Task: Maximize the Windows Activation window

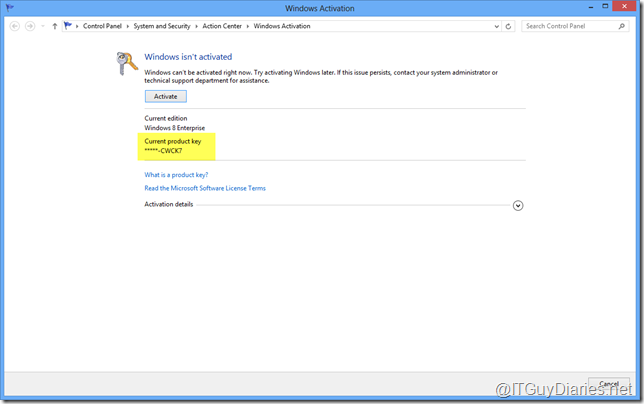Action: (605, 6)
